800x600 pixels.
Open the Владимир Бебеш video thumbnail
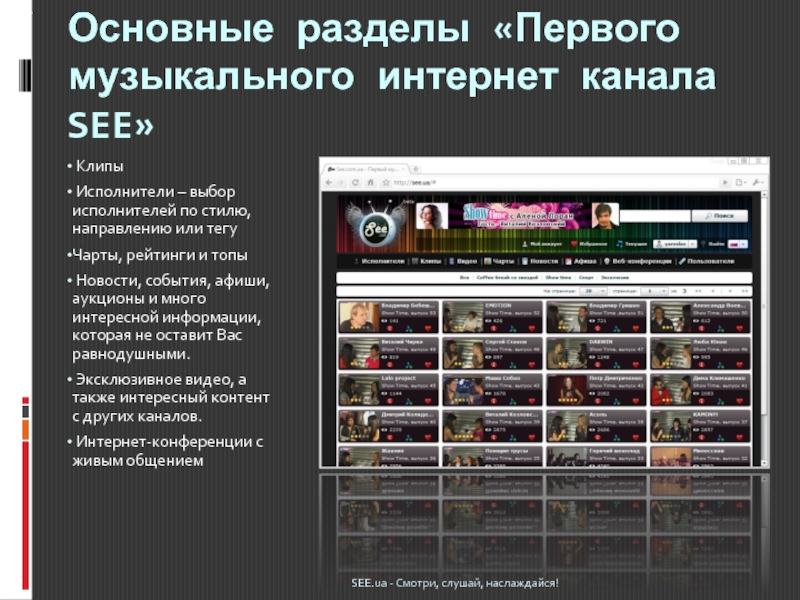coord(359,317)
